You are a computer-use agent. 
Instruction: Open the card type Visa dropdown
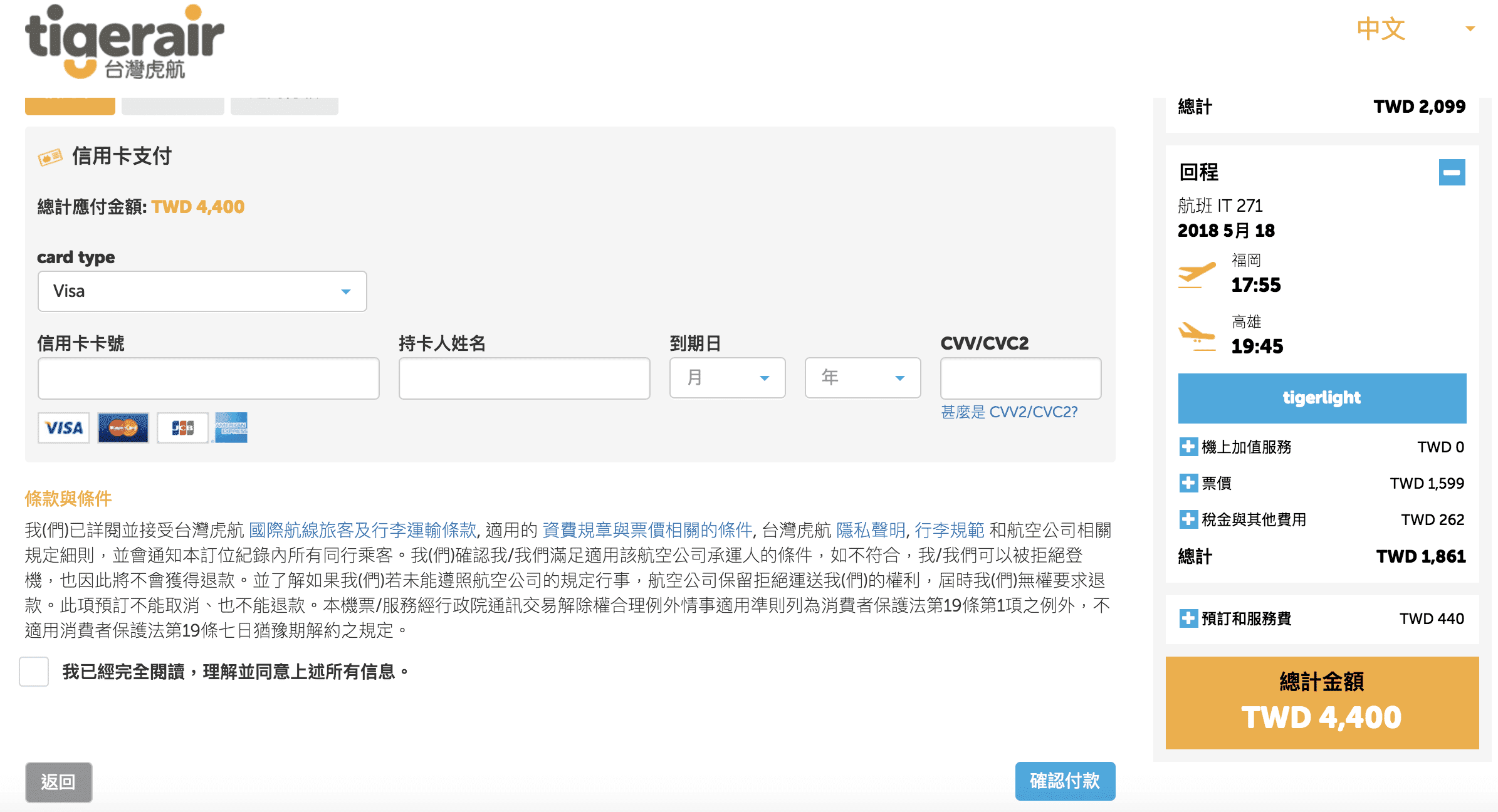[x=202, y=291]
